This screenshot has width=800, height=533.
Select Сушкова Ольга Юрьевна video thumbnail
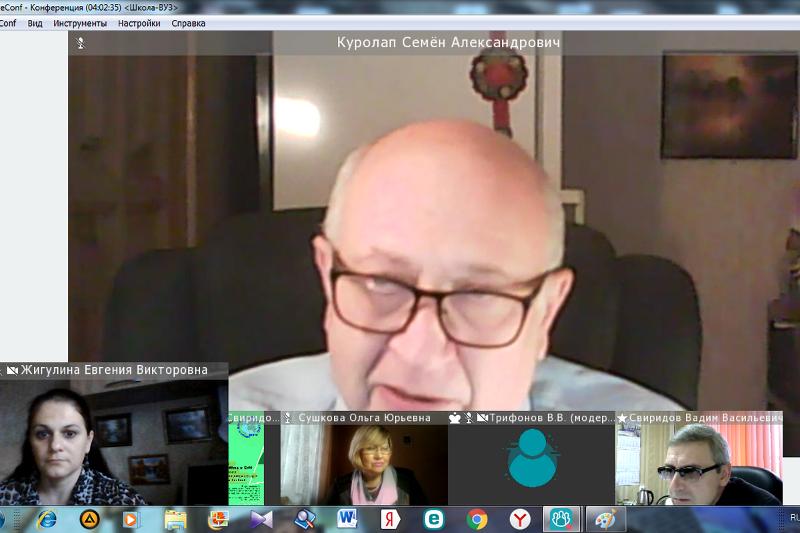(x=363, y=464)
